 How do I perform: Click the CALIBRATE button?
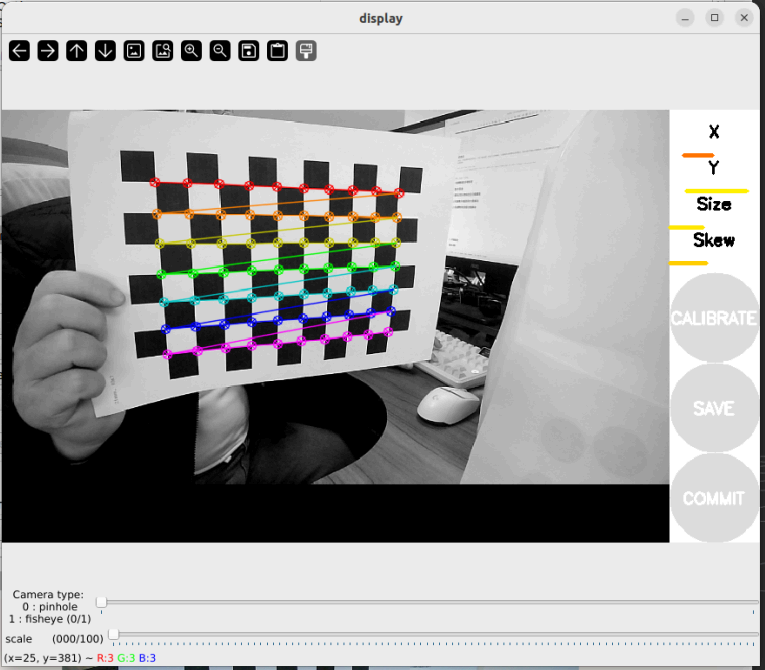pos(714,318)
